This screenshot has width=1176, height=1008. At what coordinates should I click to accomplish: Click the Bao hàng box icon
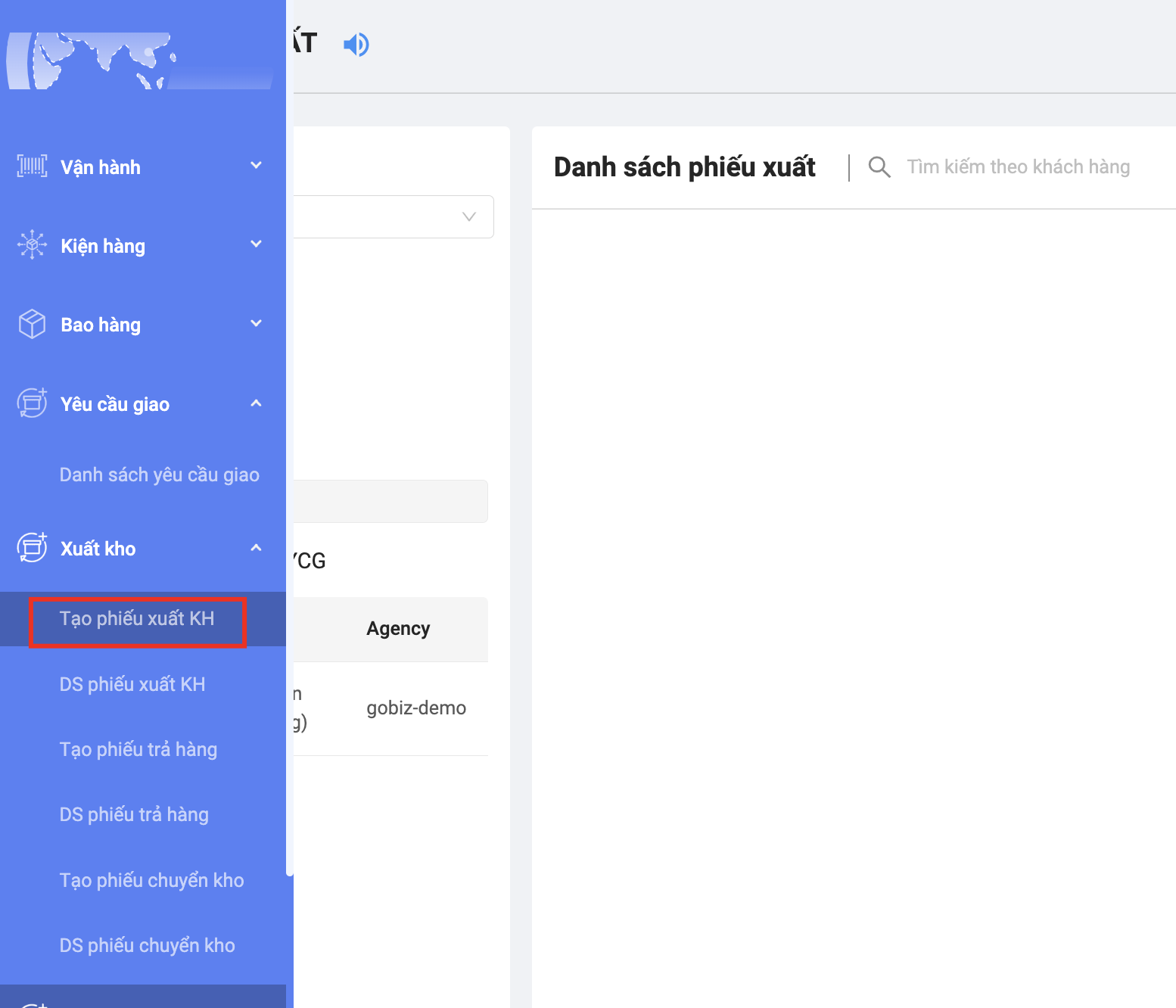pyautogui.click(x=32, y=324)
